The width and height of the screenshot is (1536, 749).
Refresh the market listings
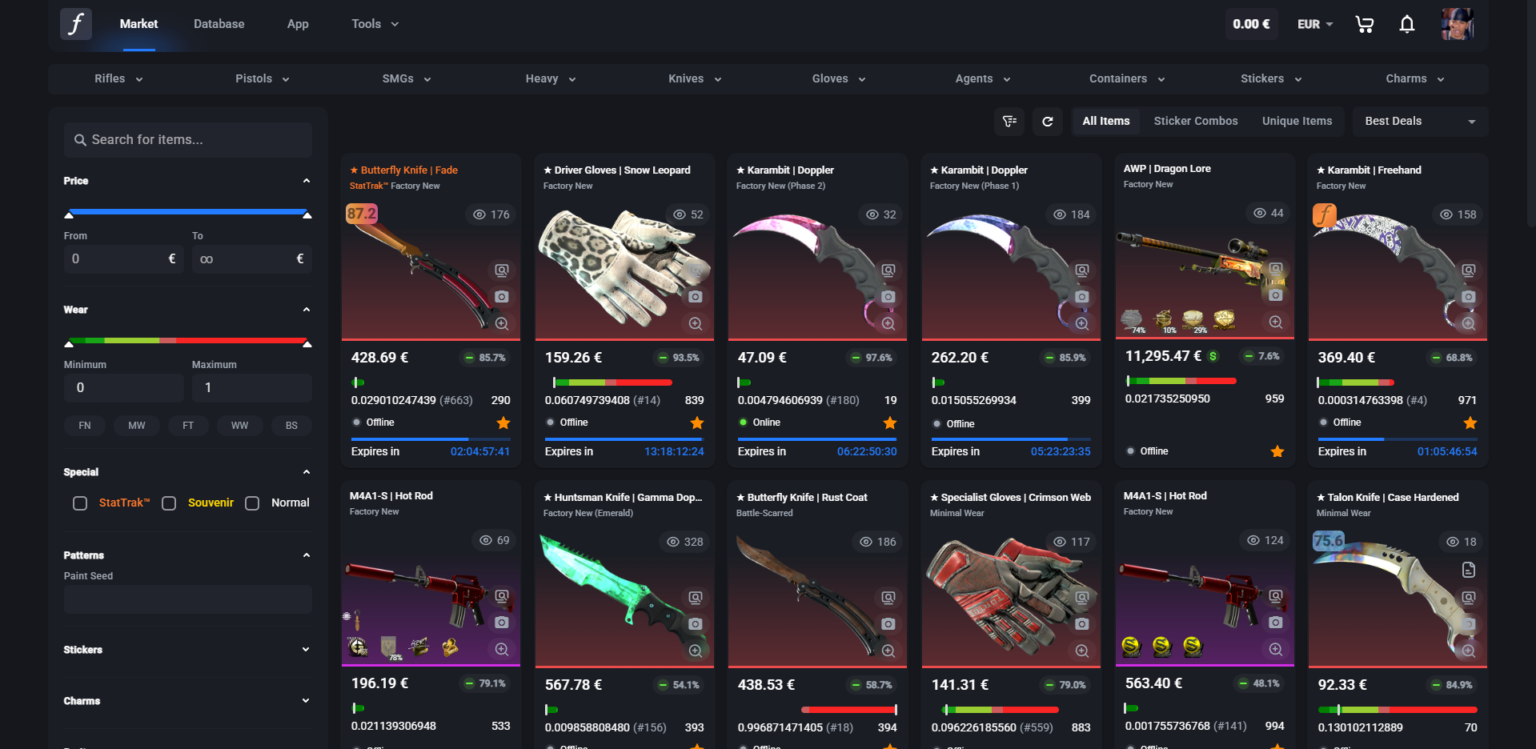pos(1047,120)
